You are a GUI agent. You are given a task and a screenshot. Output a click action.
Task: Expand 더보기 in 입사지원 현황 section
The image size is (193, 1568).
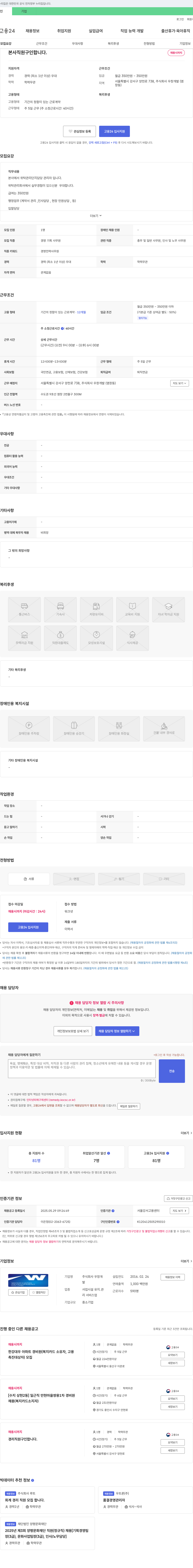click(186, 1133)
